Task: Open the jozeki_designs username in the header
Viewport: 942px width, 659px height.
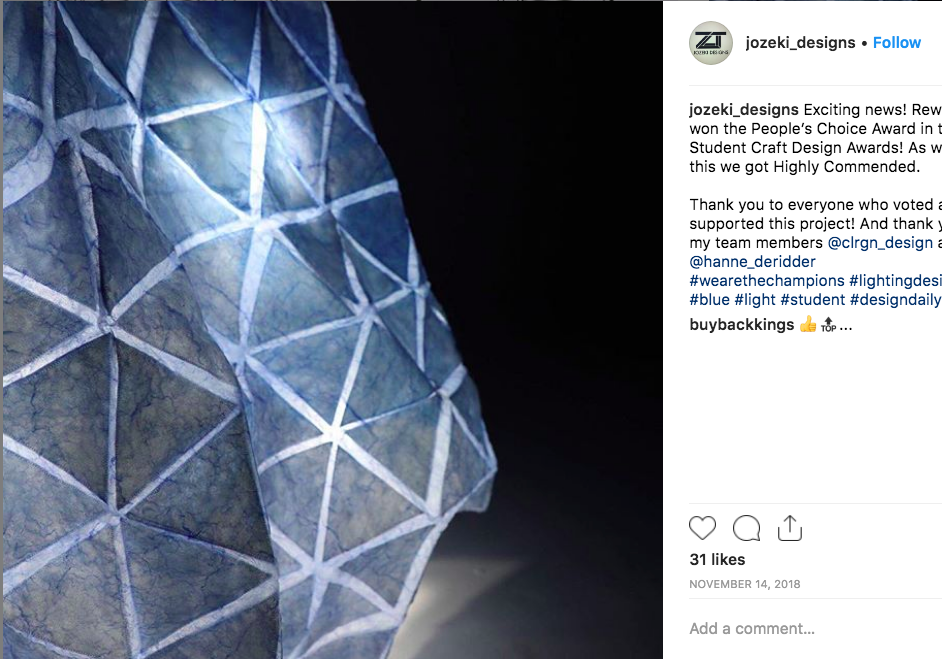Action: [x=800, y=43]
